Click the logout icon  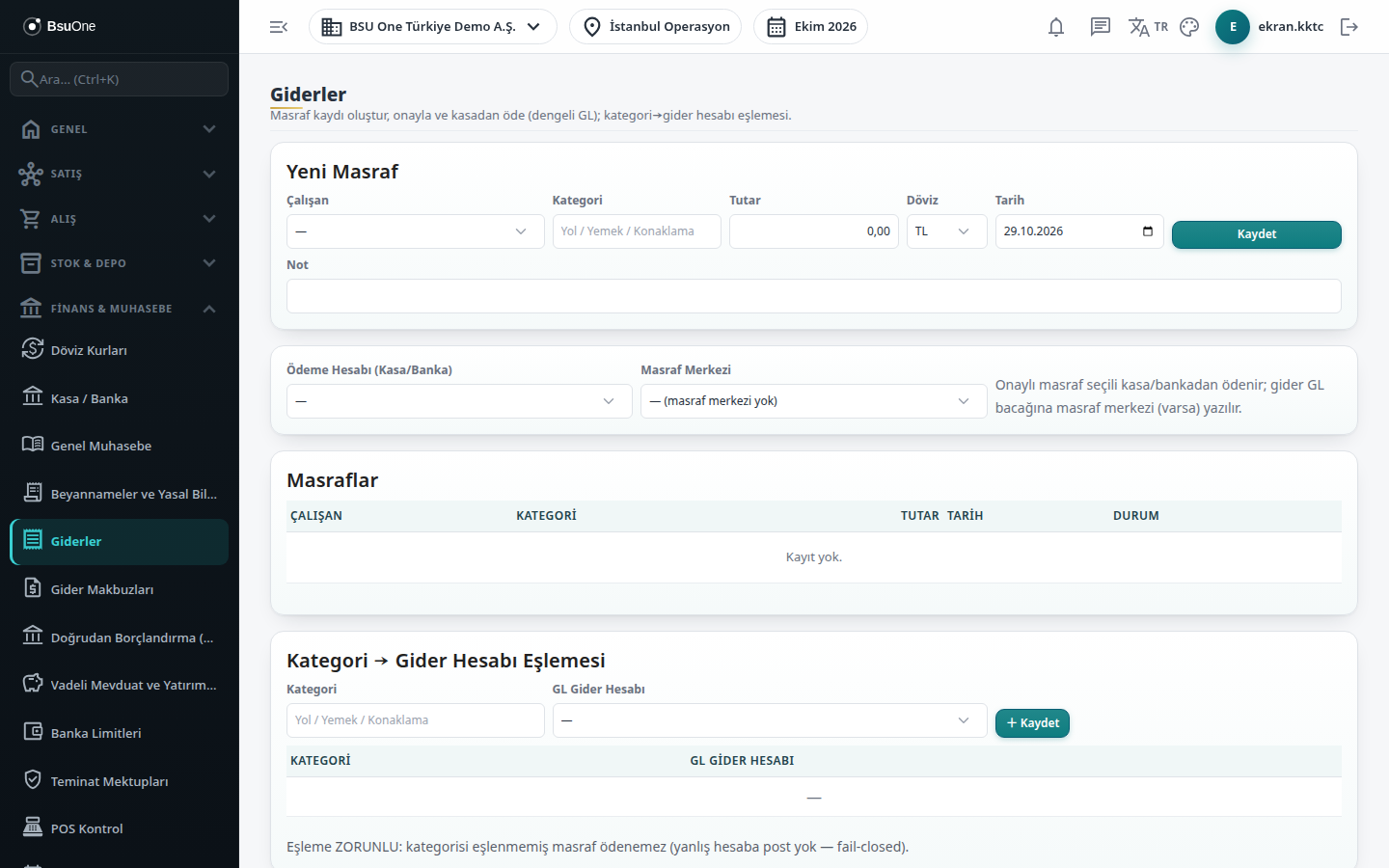pyautogui.click(x=1349, y=27)
